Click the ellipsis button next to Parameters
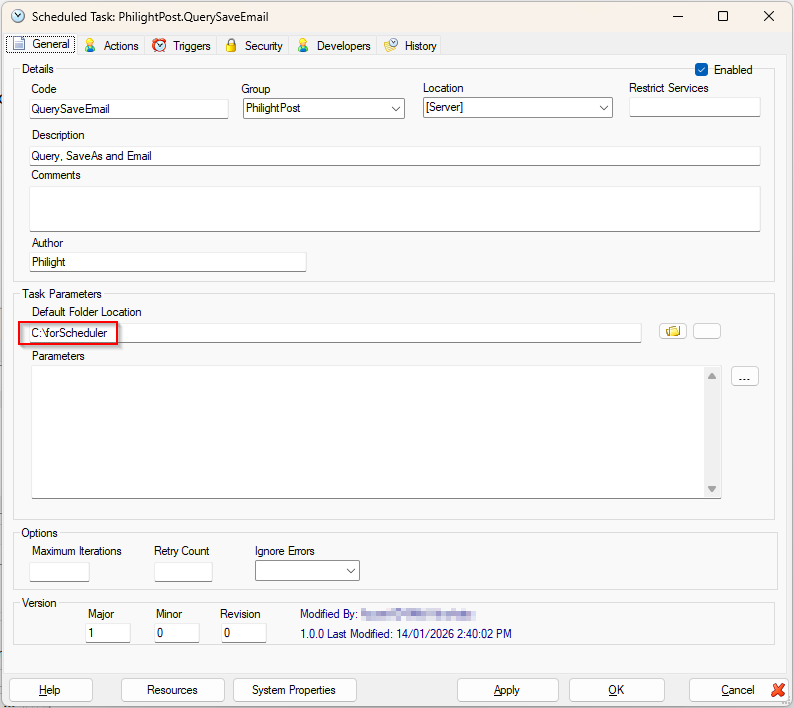The image size is (794, 708). pyautogui.click(x=744, y=376)
